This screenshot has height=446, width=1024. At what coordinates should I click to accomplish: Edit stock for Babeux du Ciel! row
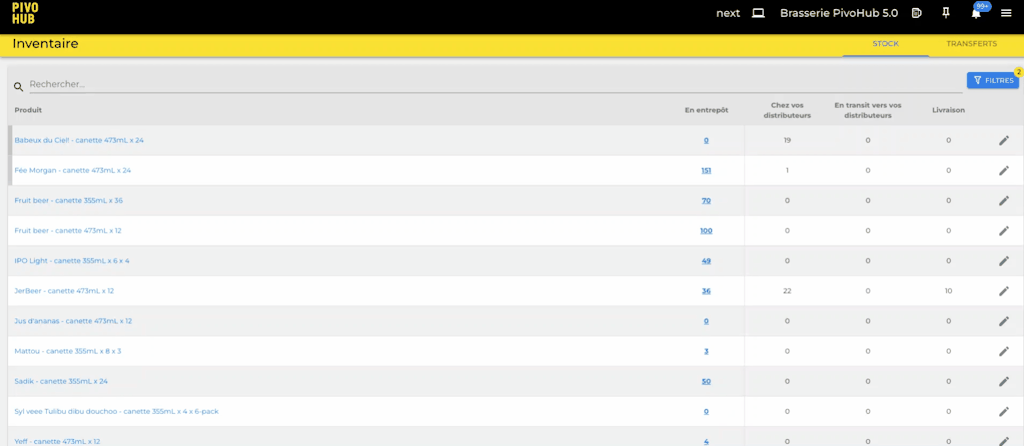[1004, 140]
